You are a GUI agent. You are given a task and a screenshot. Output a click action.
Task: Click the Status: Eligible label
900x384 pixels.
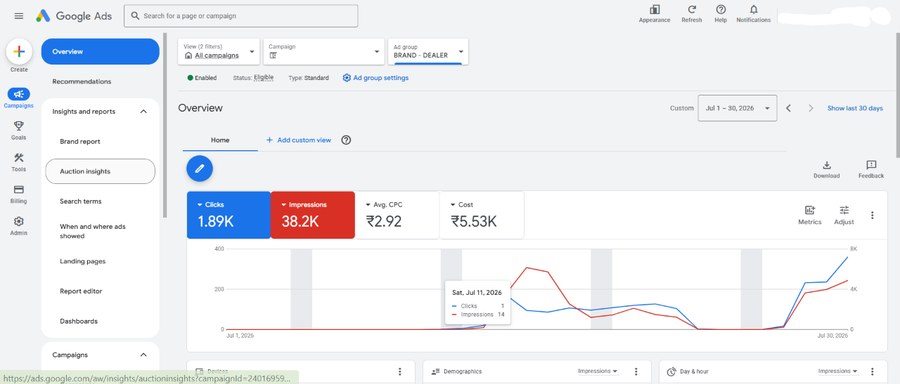click(253, 77)
